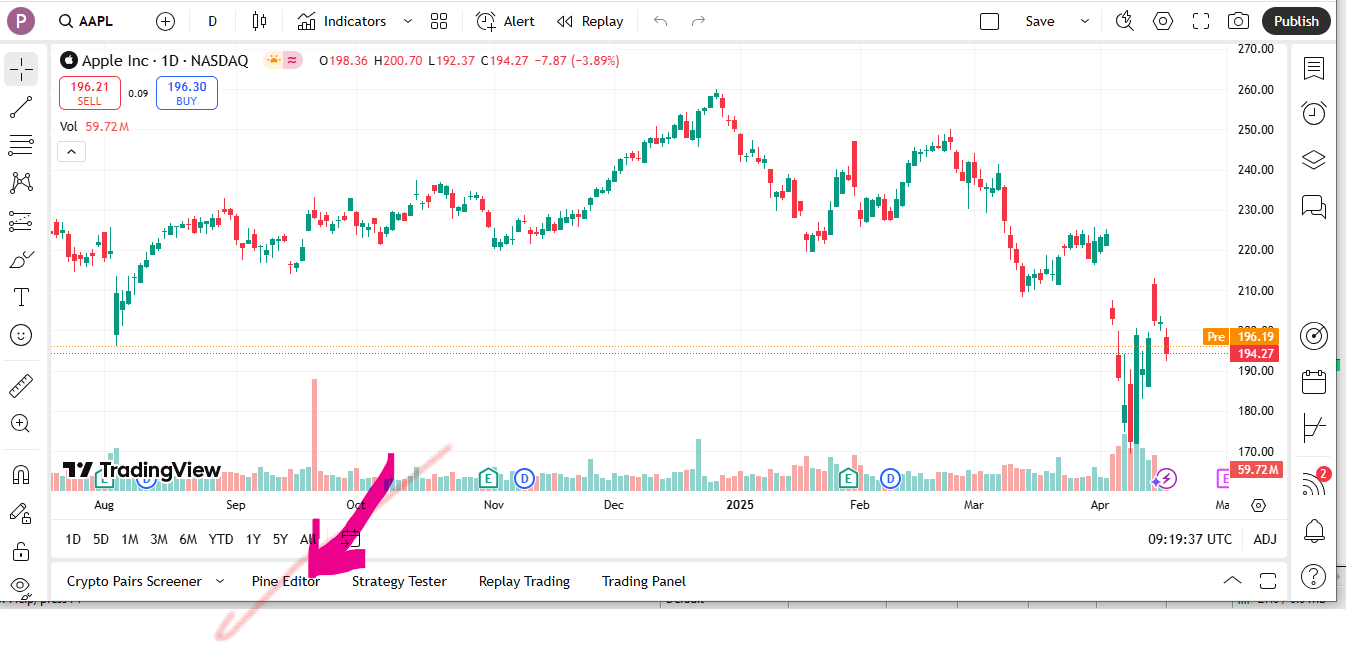Select the trend line drawing tool

(x=21, y=107)
